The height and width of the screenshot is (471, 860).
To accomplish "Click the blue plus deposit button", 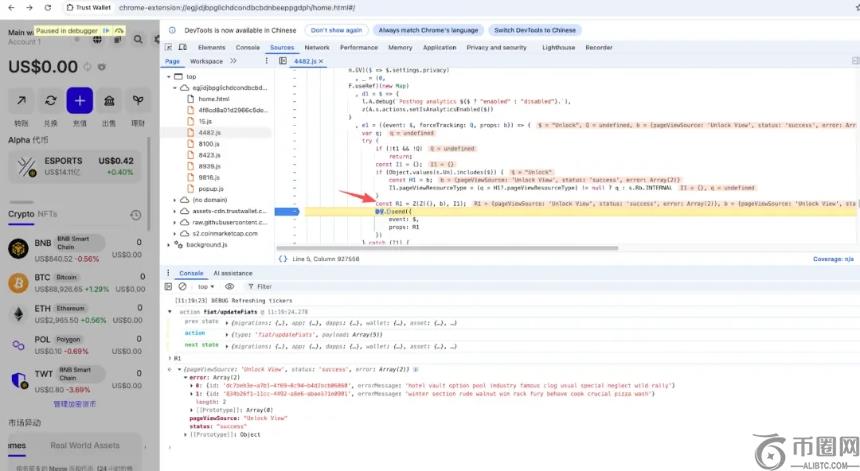I will click(x=80, y=101).
